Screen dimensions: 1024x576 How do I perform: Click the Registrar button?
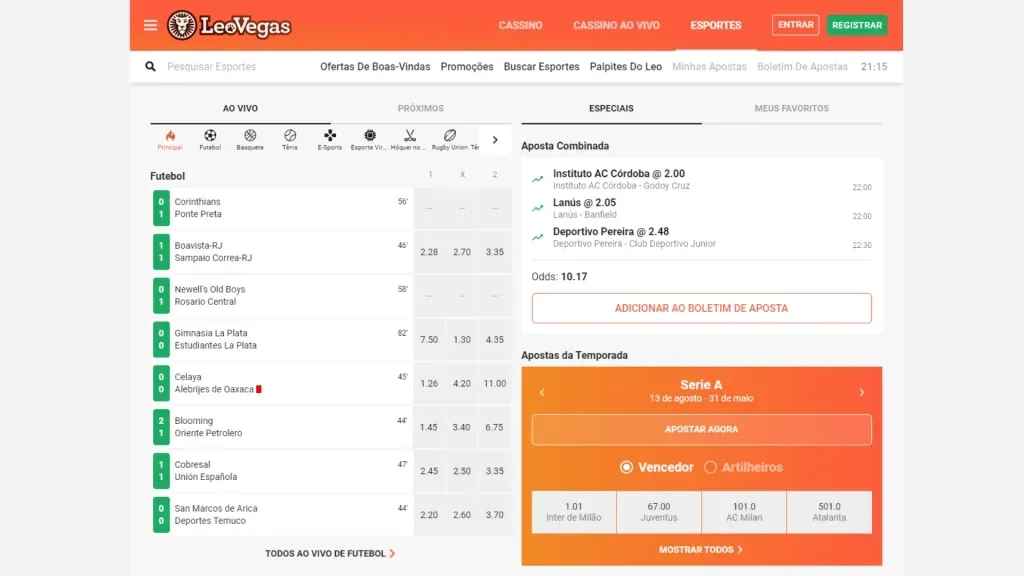tap(856, 25)
